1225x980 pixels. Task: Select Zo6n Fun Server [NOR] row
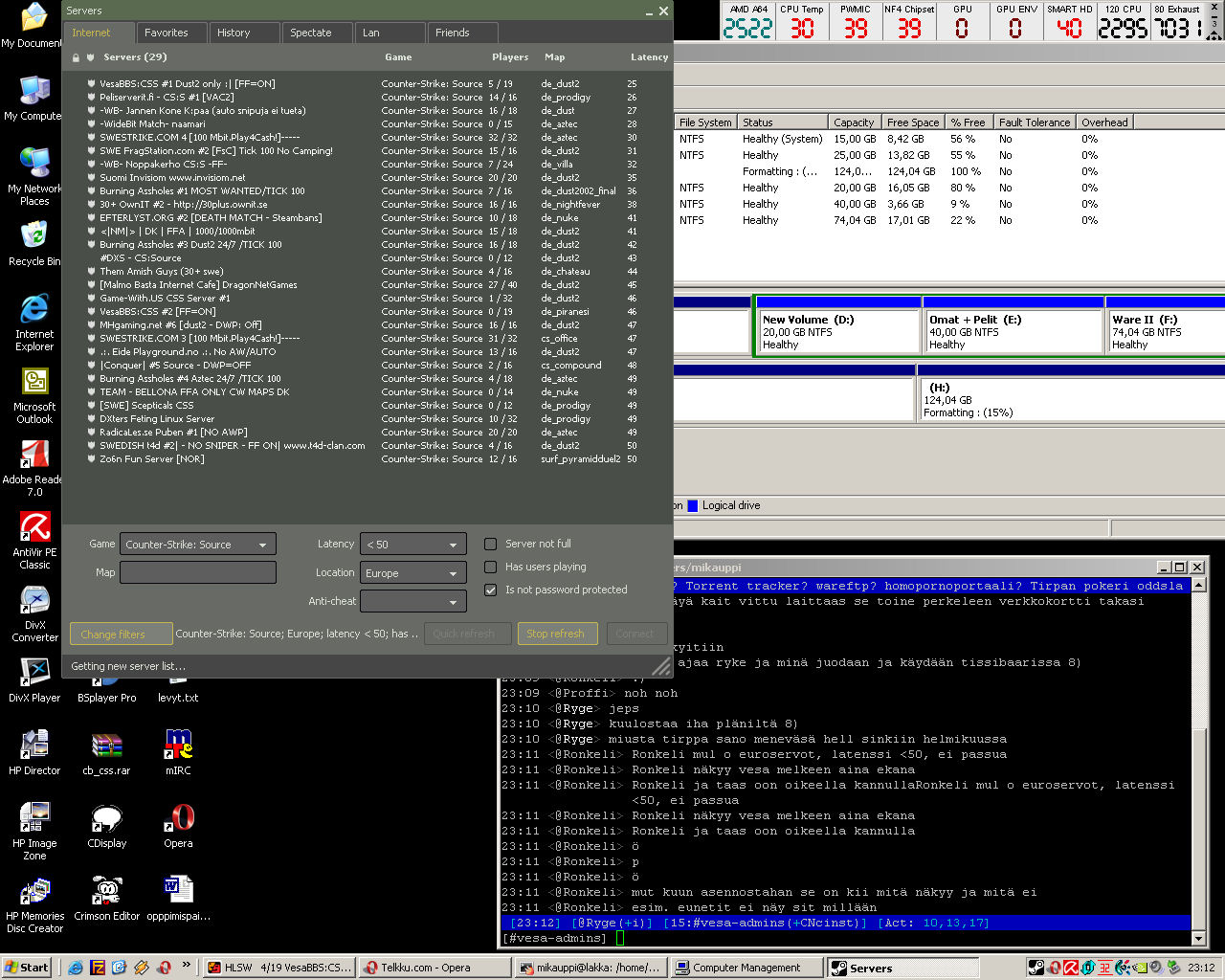pyautogui.click(x=367, y=459)
